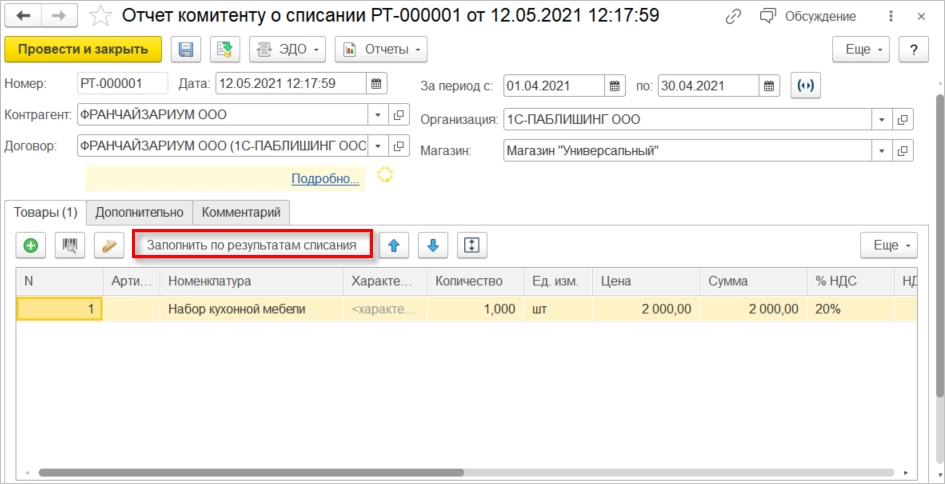
Task: Open calendar for period end date 30.04.2021
Action: coord(768,86)
